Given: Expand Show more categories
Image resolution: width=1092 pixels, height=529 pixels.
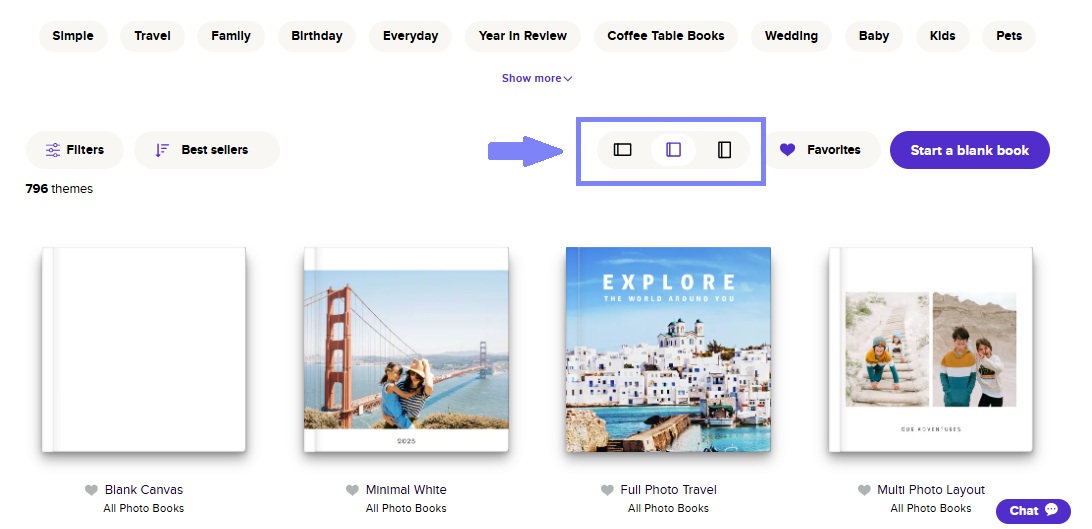Looking at the screenshot, I should (x=537, y=78).
